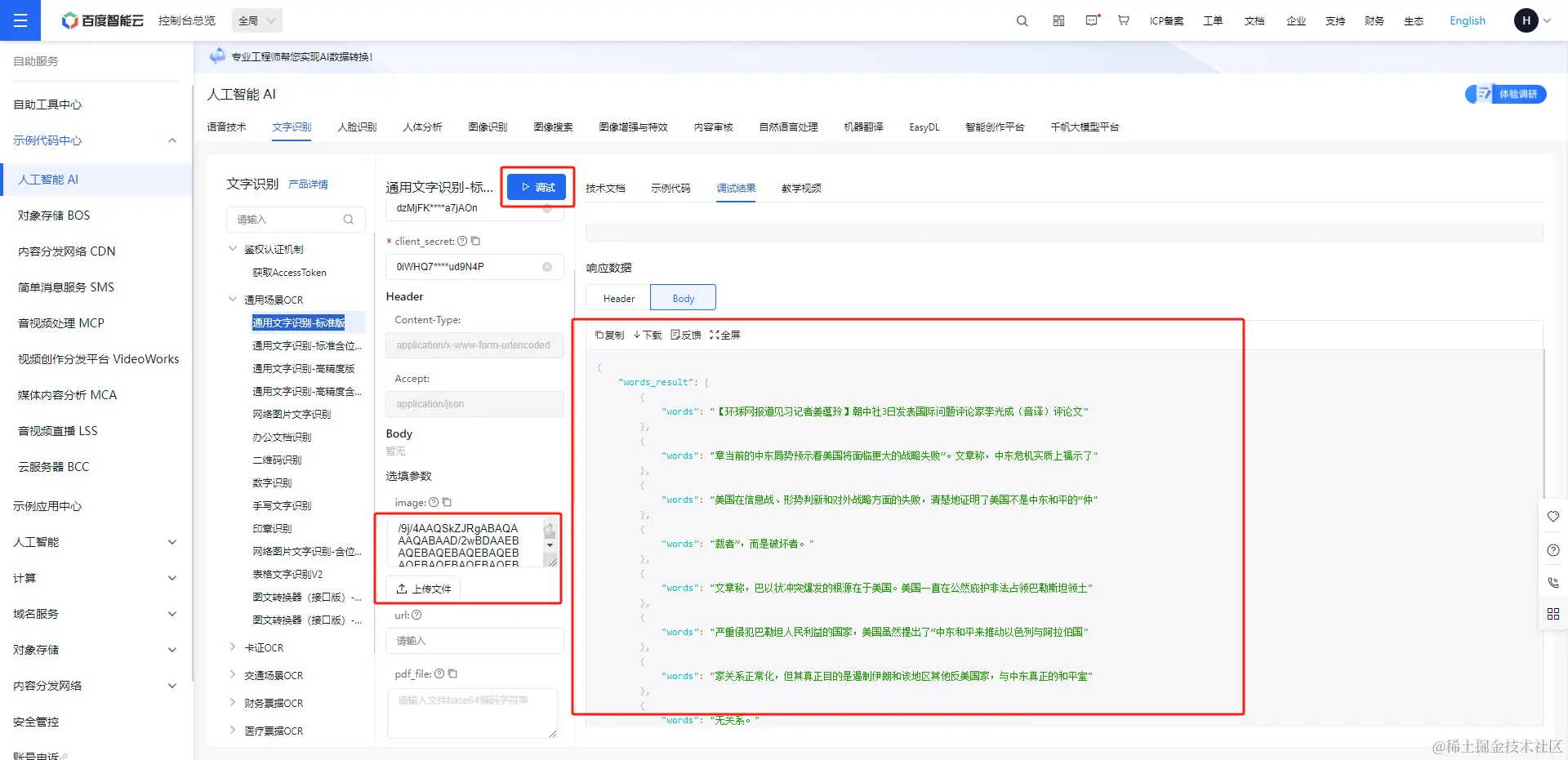Image resolution: width=1568 pixels, height=760 pixels.
Task: Open the 产品详情 link
Action: pyautogui.click(x=308, y=184)
